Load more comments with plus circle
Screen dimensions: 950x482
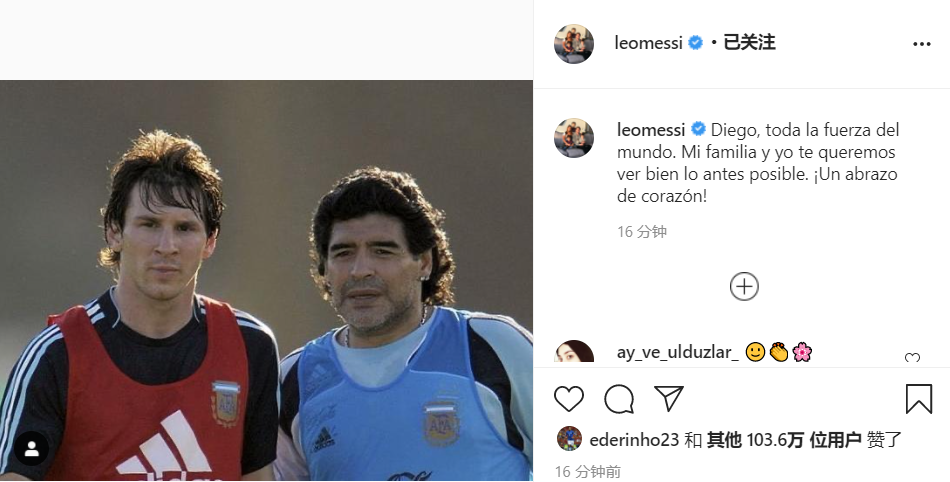(744, 287)
